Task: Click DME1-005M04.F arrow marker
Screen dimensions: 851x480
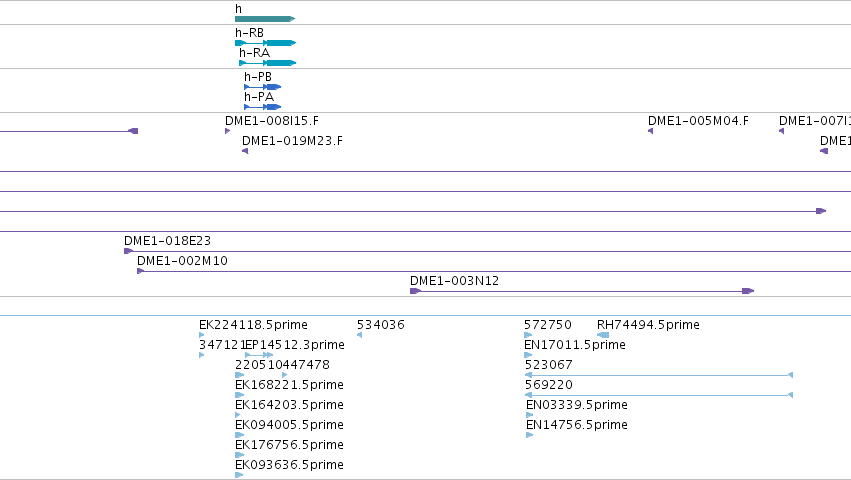Action: (x=650, y=131)
